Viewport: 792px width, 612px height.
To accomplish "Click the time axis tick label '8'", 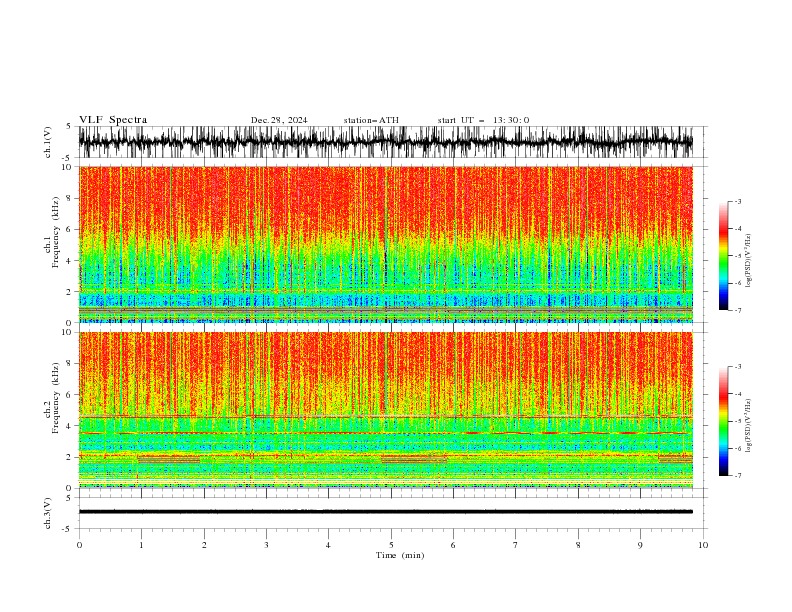I will [x=578, y=545].
